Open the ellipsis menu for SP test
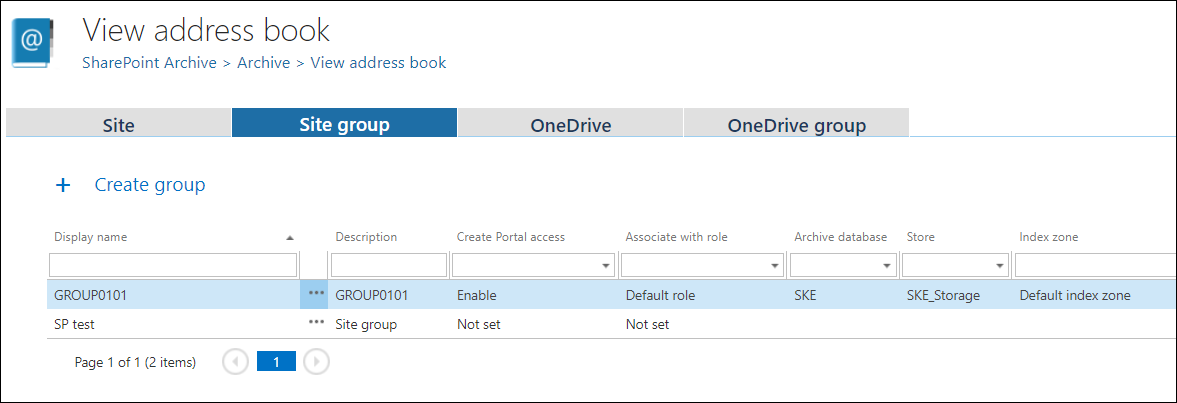Viewport: 1177px width, 403px height. coord(316,323)
